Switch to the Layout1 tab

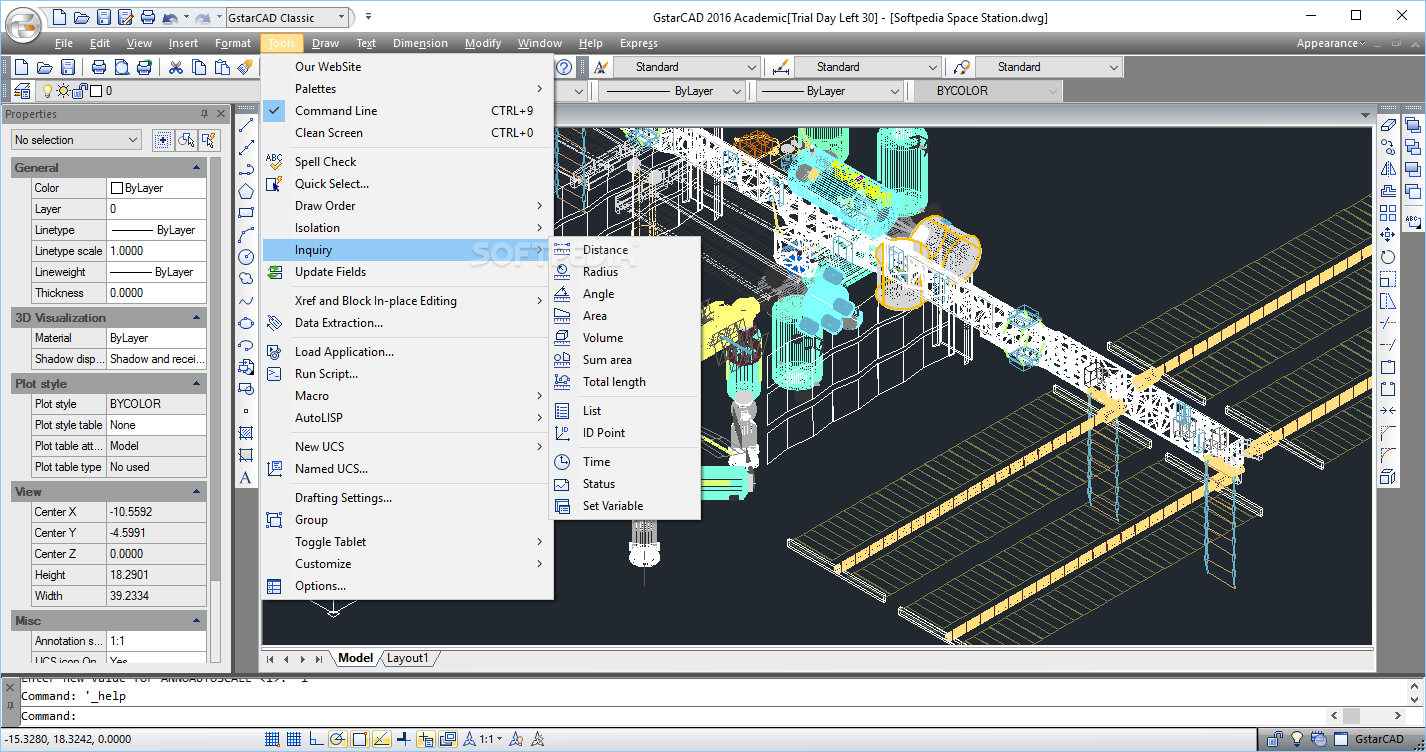click(x=408, y=658)
